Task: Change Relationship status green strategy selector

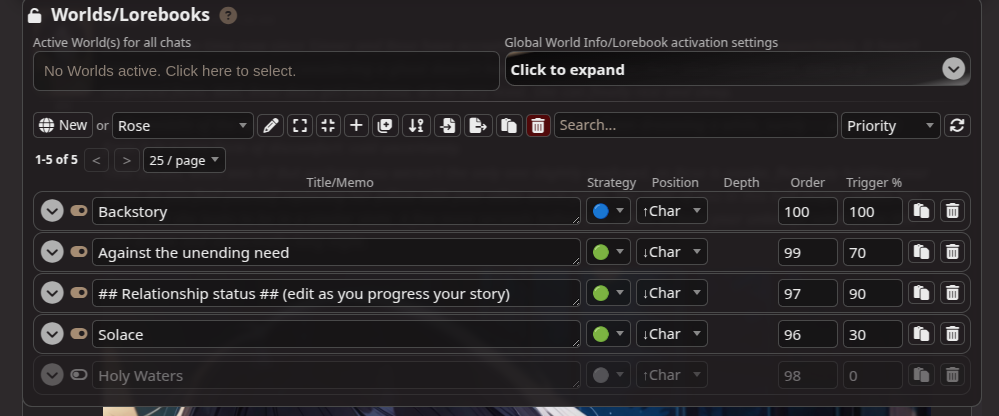Action: click(608, 293)
